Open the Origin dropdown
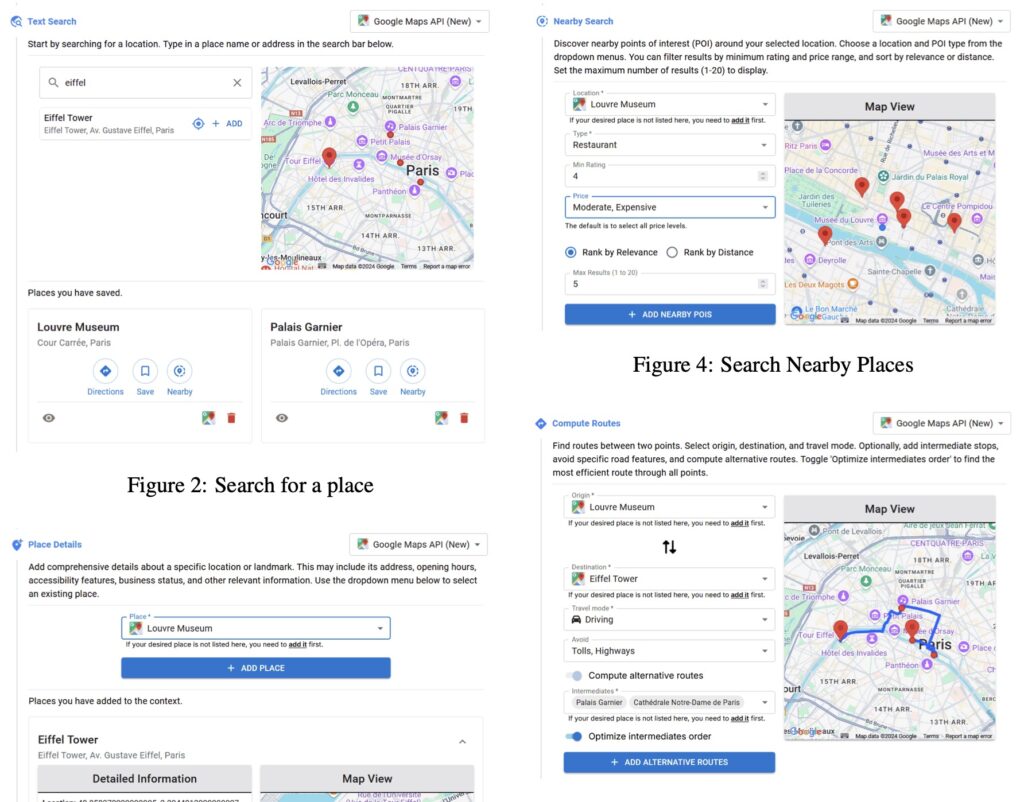The width and height of the screenshot is (1024, 802). [669, 507]
